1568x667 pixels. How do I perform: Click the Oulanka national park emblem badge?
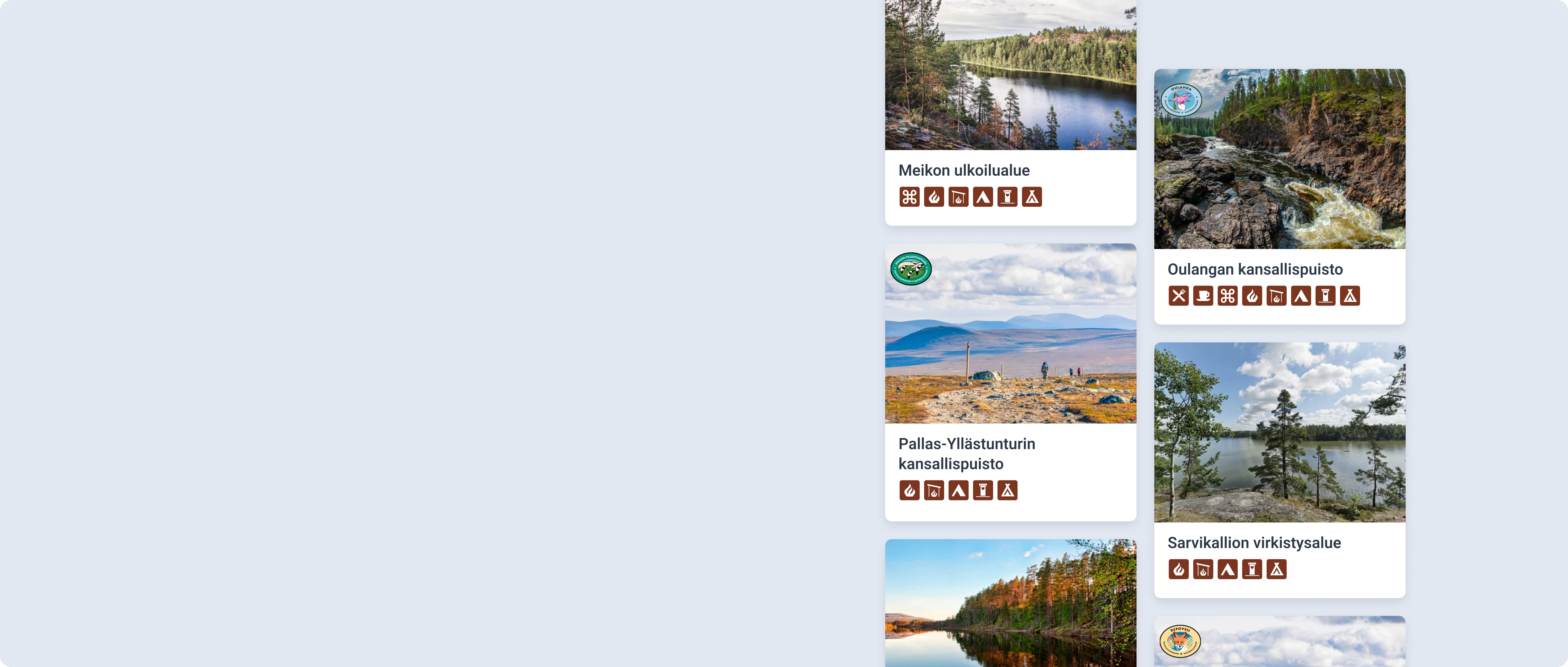coord(1181,100)
